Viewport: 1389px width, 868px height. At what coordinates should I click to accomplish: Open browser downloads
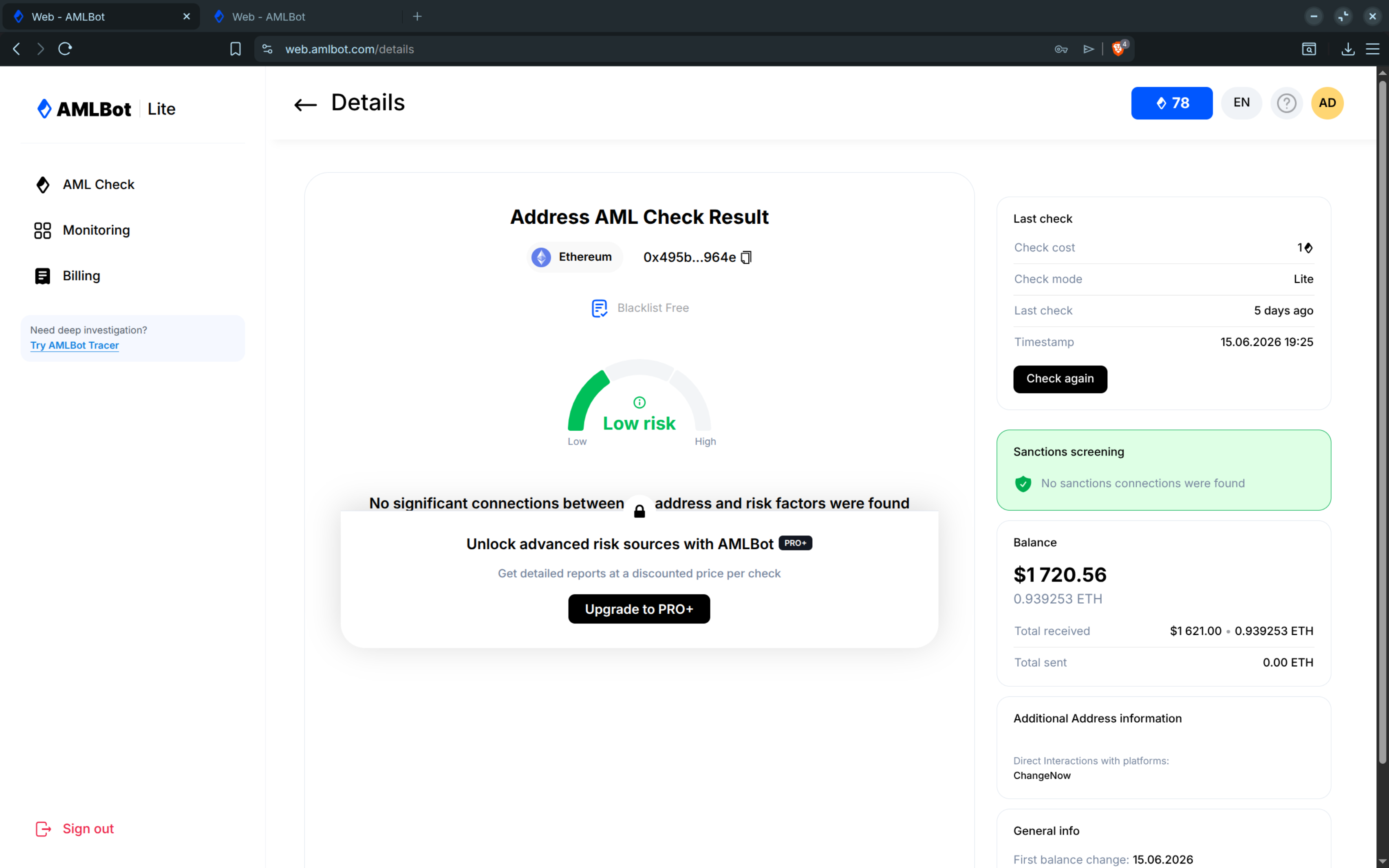click(x=1348, y=49)
